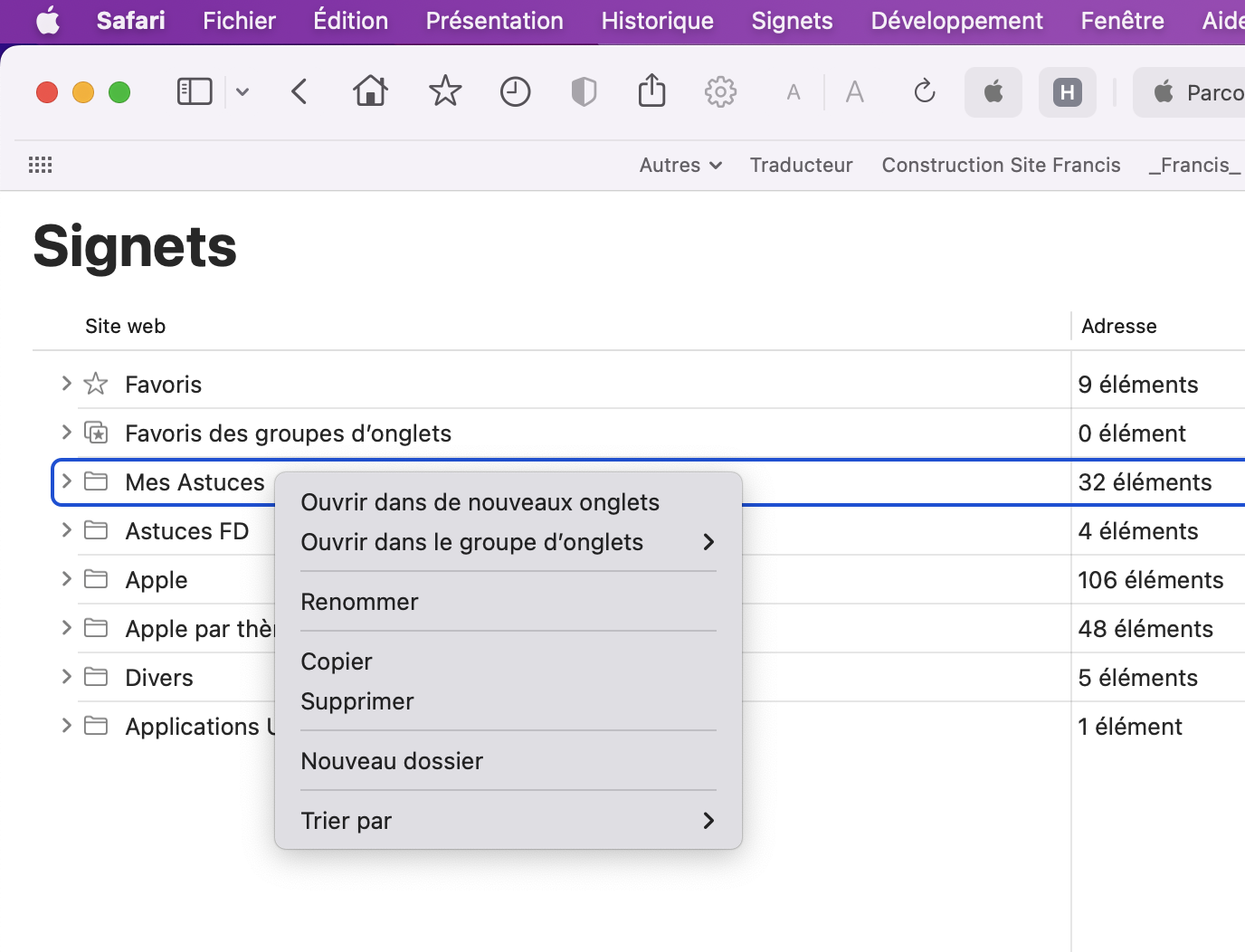Reload the page
Image resolution: width=1245 pixels, height=952 pixels.
(x=924, y=91)
